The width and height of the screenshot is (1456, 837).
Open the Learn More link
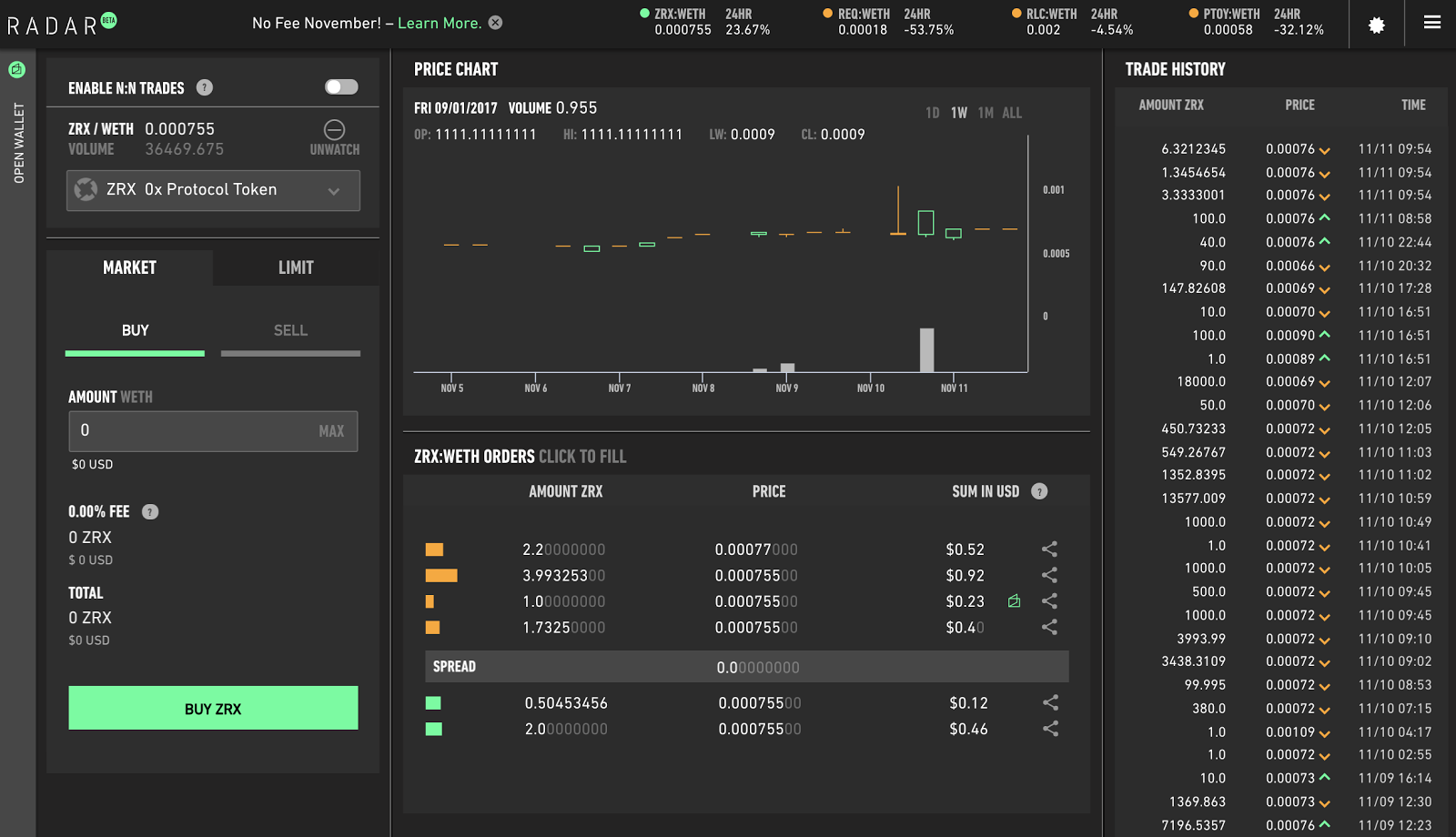pyautogui.click(x=440, y=23)
